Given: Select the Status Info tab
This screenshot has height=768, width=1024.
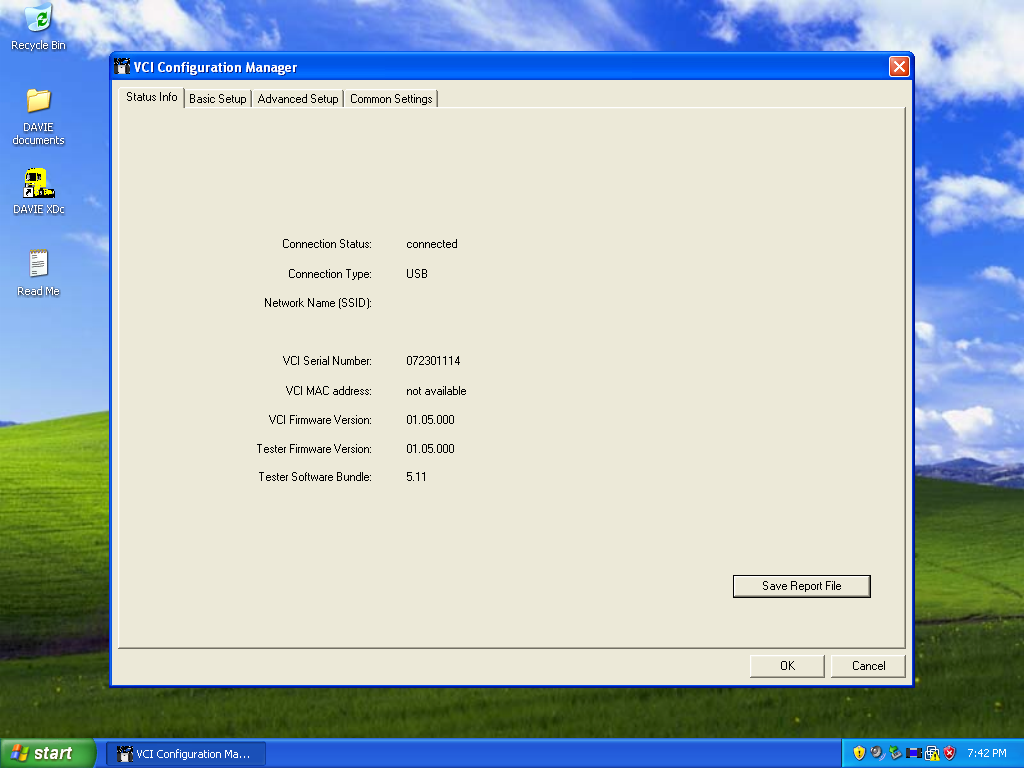Looking at the screenshot, I should point(152,97).
